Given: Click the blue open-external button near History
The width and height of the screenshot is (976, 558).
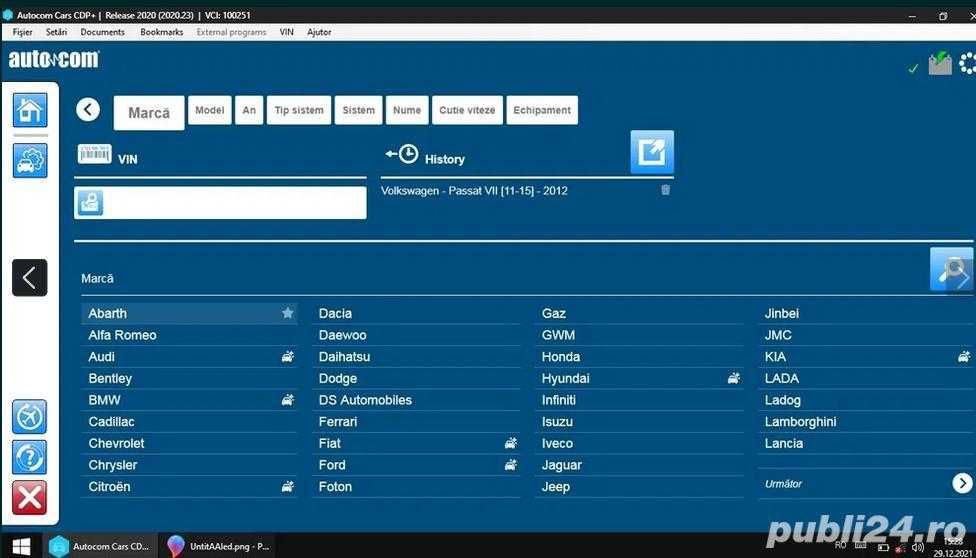Looking at the screenshot, I should (x=652, y=152).
